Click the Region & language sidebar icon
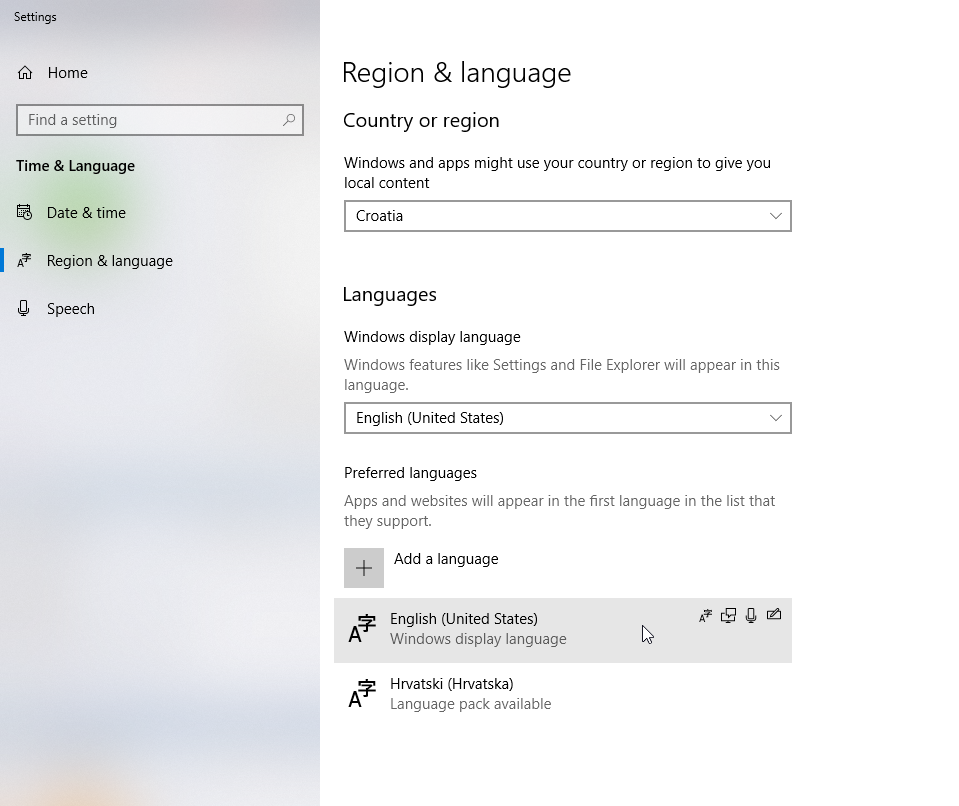The image size is (959, 806). click(24, 261)
